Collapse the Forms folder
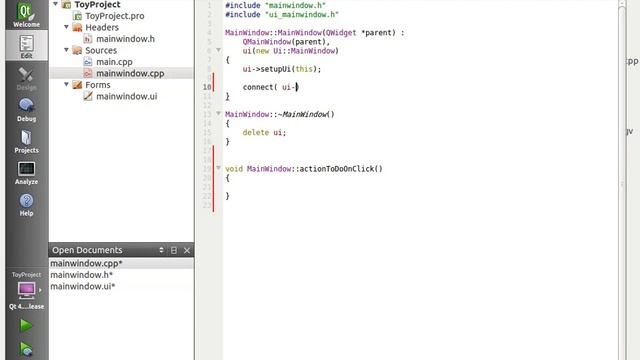 click(x=66, y=84)
